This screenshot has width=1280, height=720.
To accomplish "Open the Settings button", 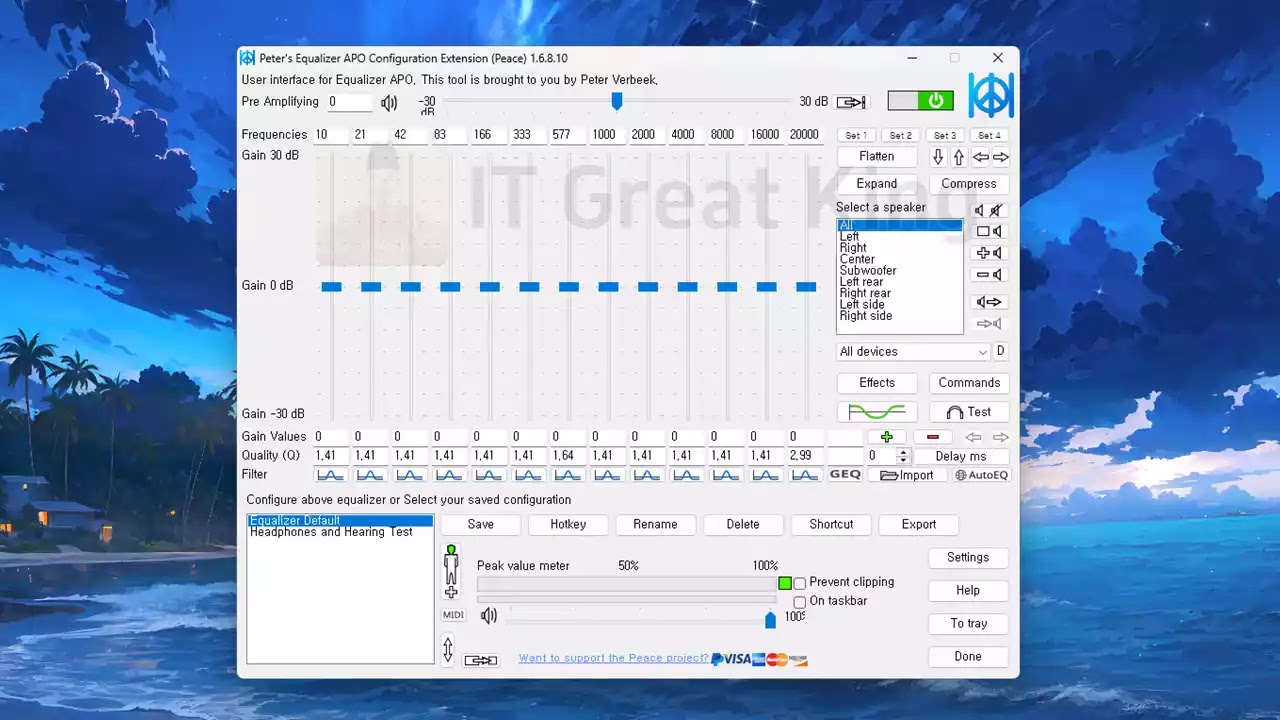I will click(968, 558).
